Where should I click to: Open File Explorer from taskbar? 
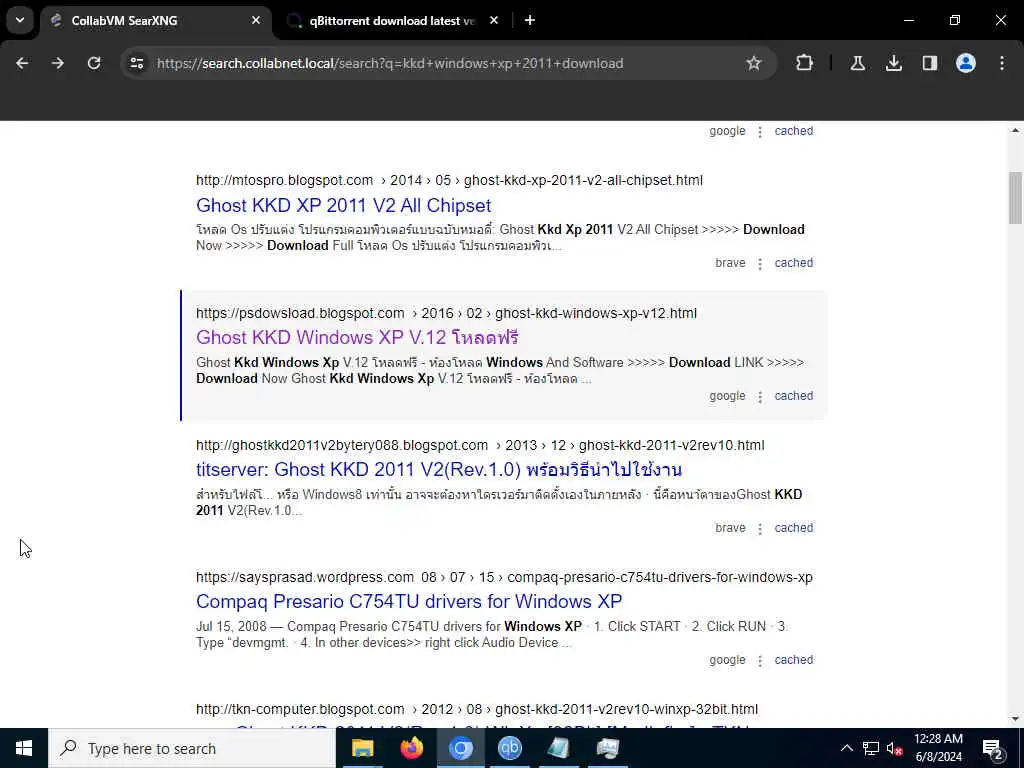[x=362, y=748]
